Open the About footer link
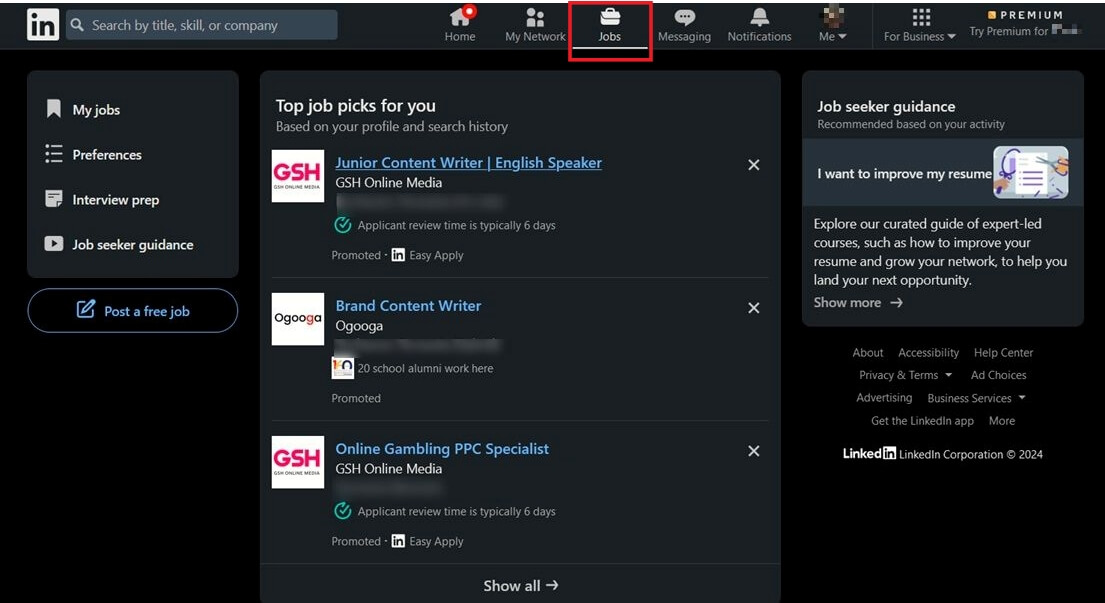The width and height of the screenshot is (1105, 603). pyautogui.click(x=868, y=352)
